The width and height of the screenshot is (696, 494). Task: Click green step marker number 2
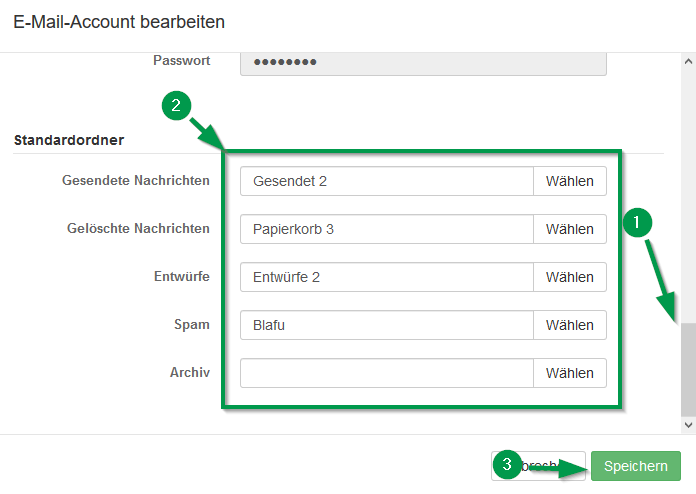point(176,106)
